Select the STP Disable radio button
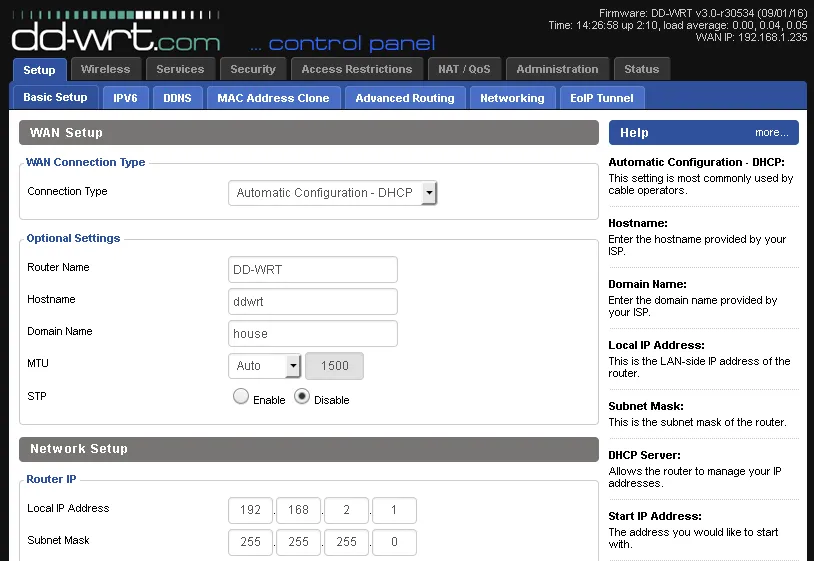 (x=303, y=397)
